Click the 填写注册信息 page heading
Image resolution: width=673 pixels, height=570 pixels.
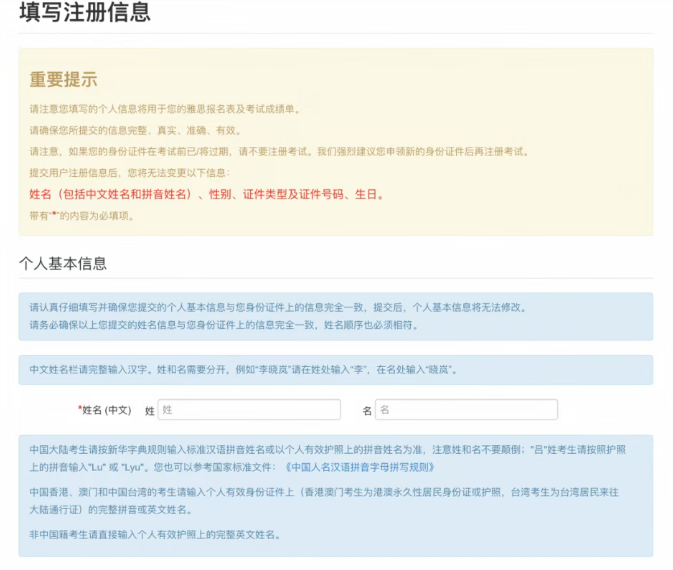pos(85,13)
